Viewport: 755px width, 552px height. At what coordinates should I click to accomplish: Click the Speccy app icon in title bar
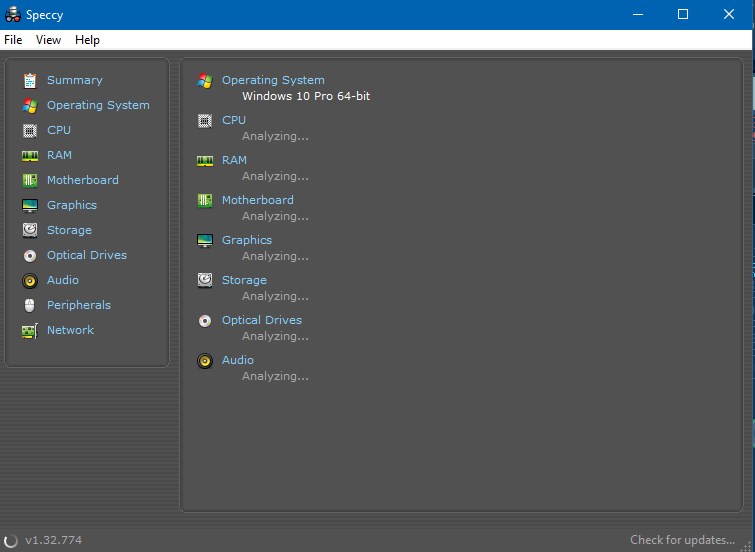(x=13, y=14)
